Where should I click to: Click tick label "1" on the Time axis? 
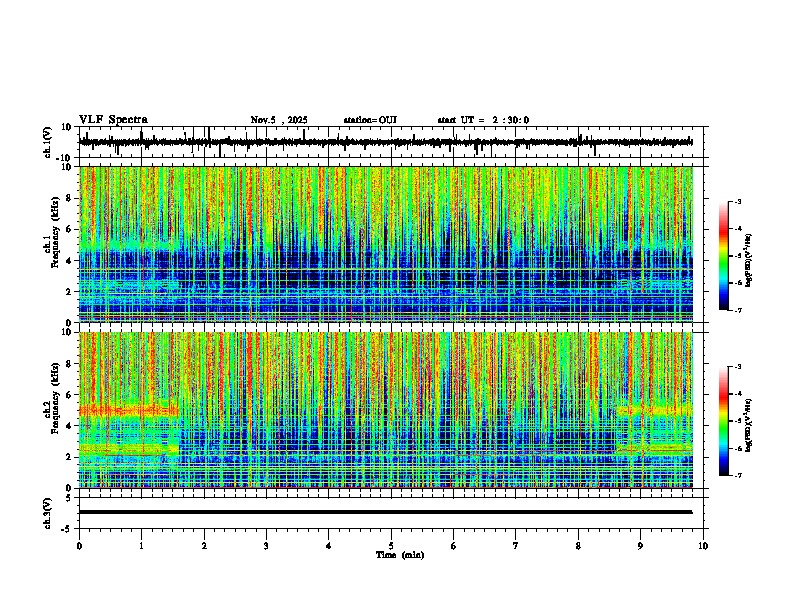[x=141, y=546]
